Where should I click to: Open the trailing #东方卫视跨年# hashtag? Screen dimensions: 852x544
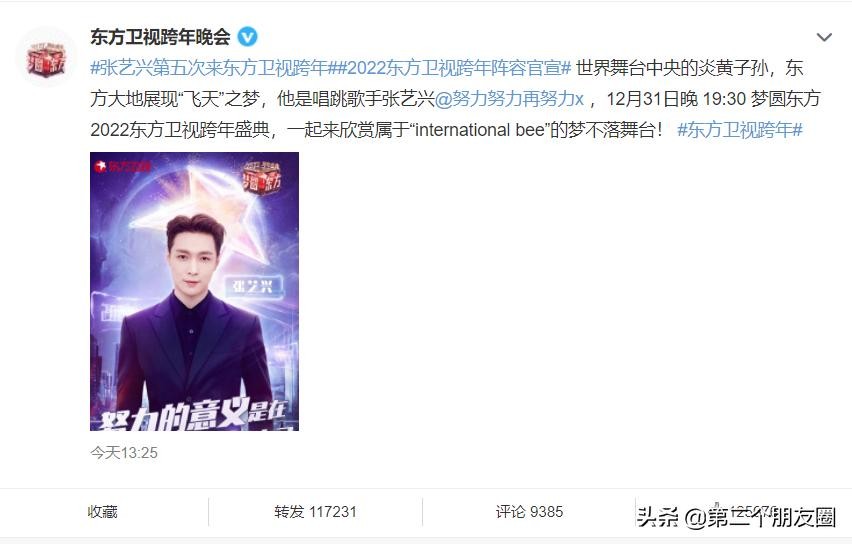pyautogui.click(x=740, y=130)
